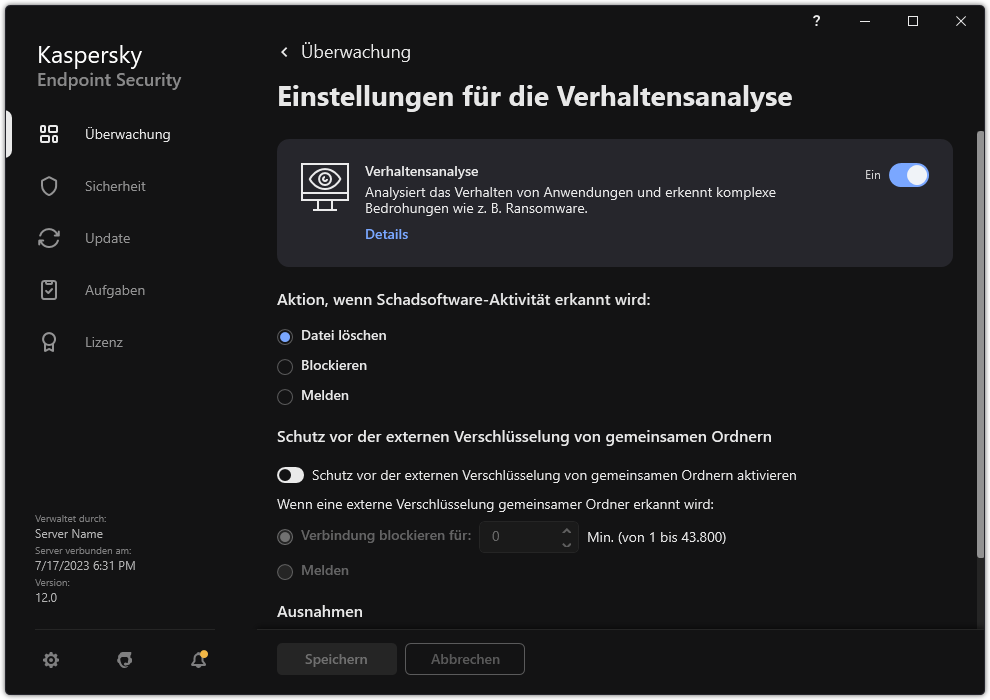990x700 pixels.
Task: Cancel changes via Abbrechen
Action: 464,659
